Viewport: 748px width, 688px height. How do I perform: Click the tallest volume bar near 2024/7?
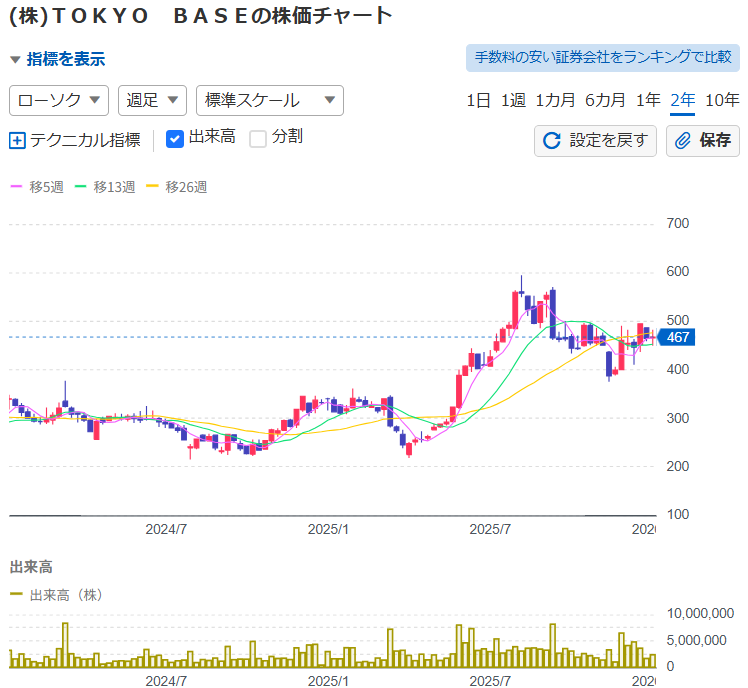coord(65,645)
